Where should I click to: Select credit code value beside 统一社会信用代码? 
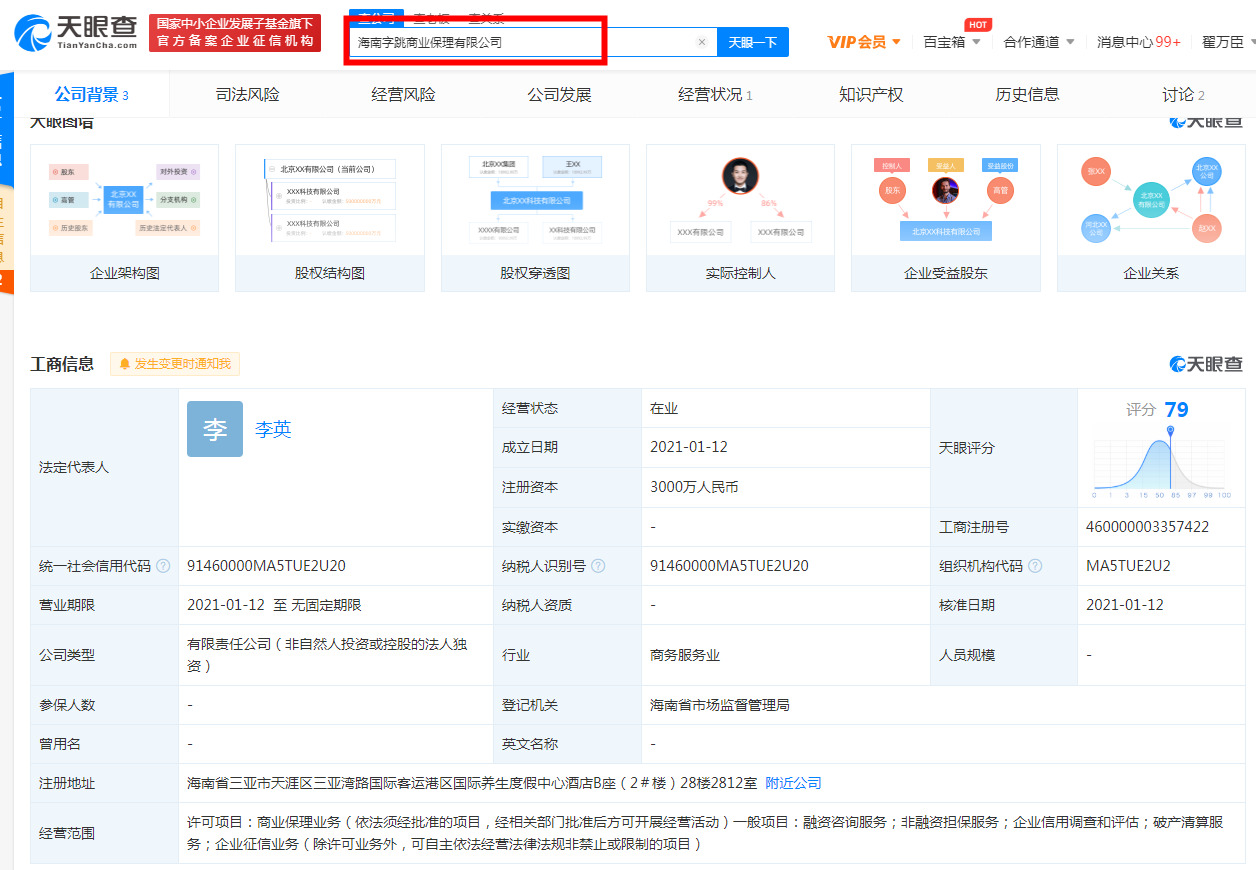(x=266, y=566)
